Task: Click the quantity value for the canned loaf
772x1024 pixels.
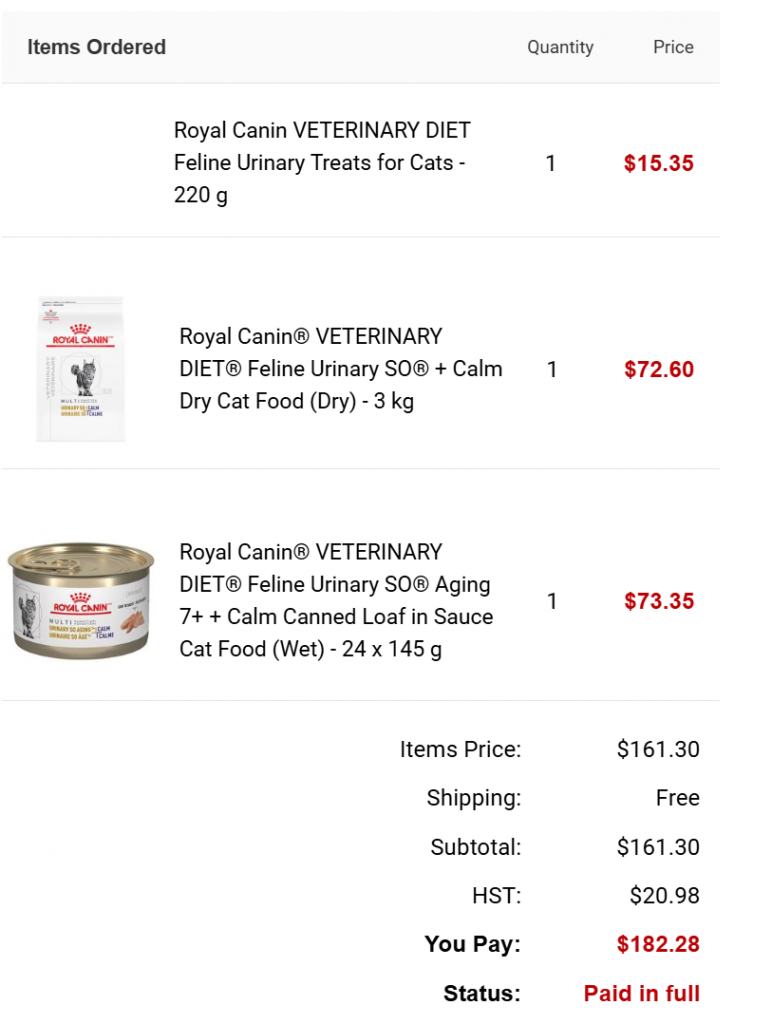Action: pyautogui.click(x=552, y=601)
